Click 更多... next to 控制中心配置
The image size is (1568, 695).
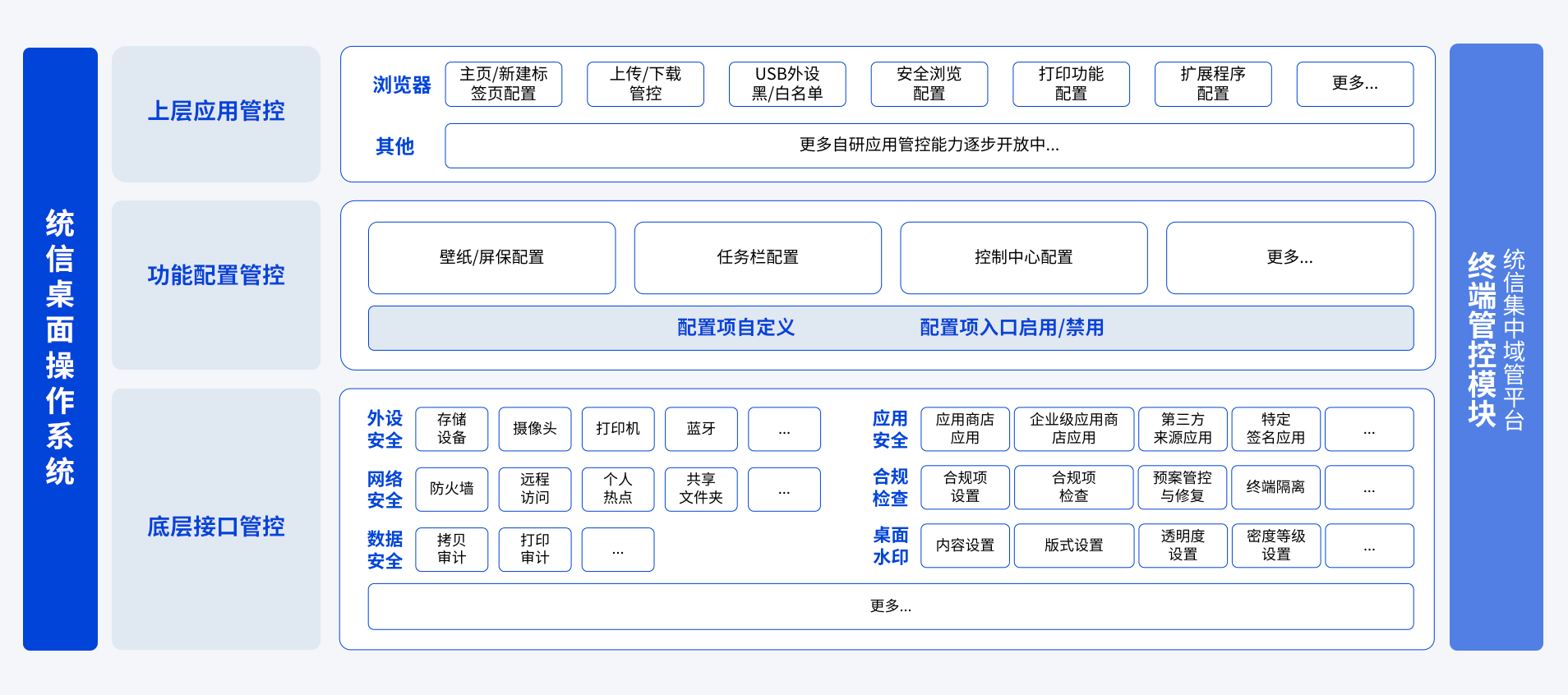click(x=1290, y=257)
